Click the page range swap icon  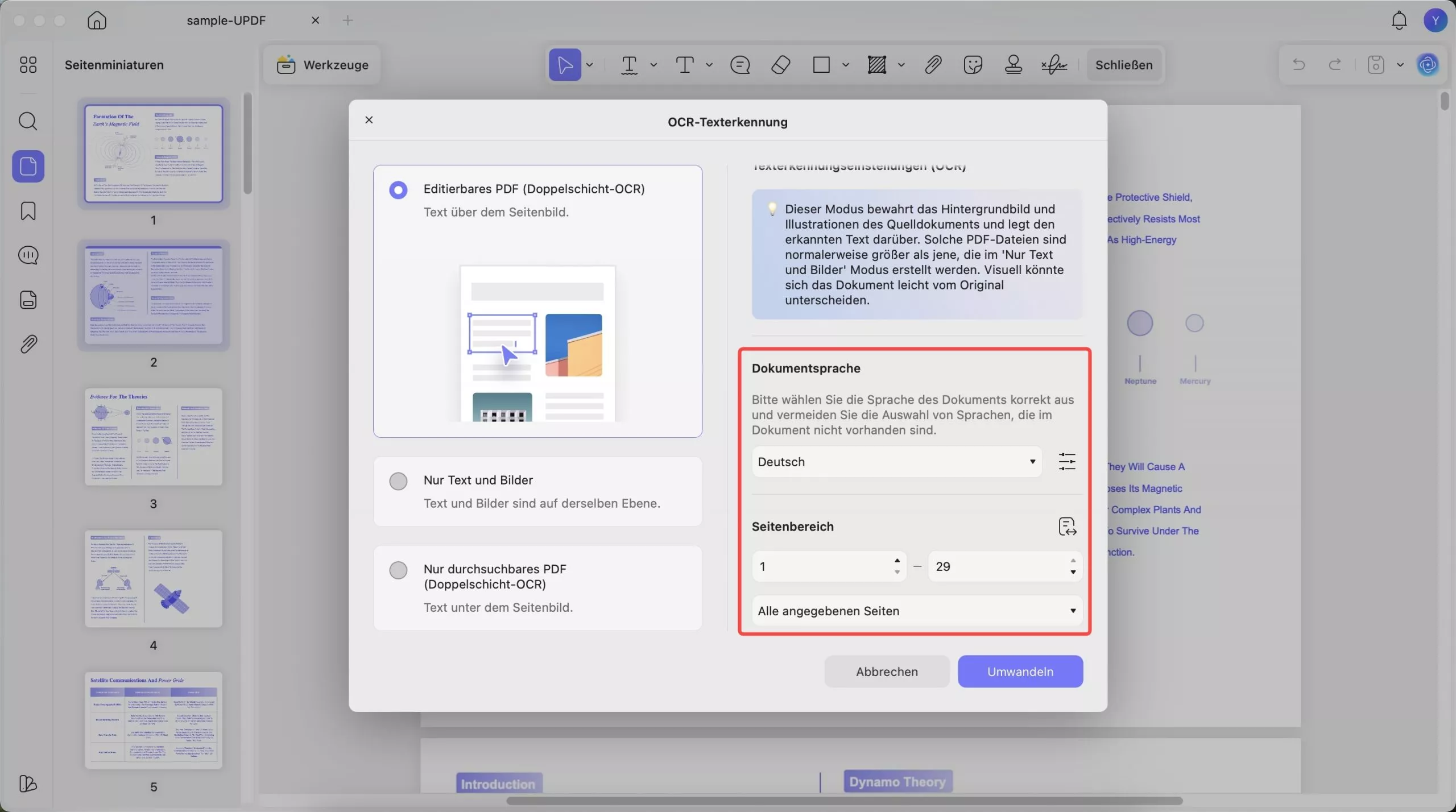click(1067, 527)
